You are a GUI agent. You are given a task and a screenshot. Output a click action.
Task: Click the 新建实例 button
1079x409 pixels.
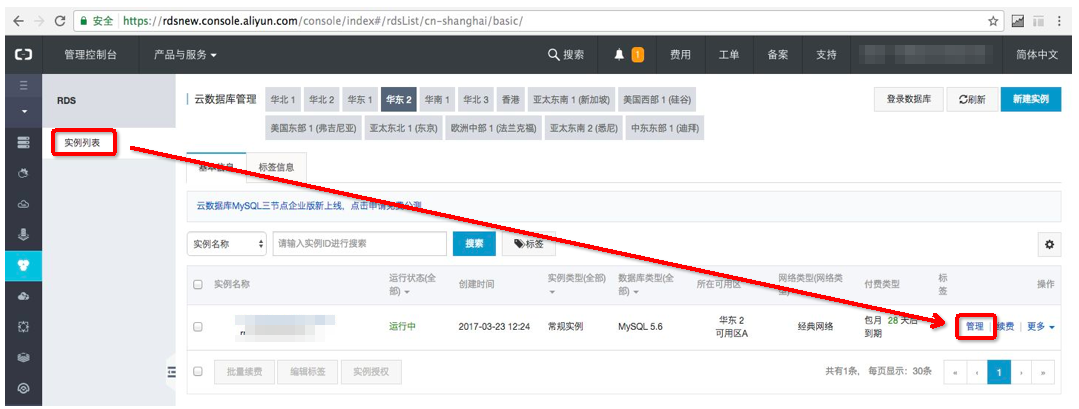click(x=1031, y=99)
